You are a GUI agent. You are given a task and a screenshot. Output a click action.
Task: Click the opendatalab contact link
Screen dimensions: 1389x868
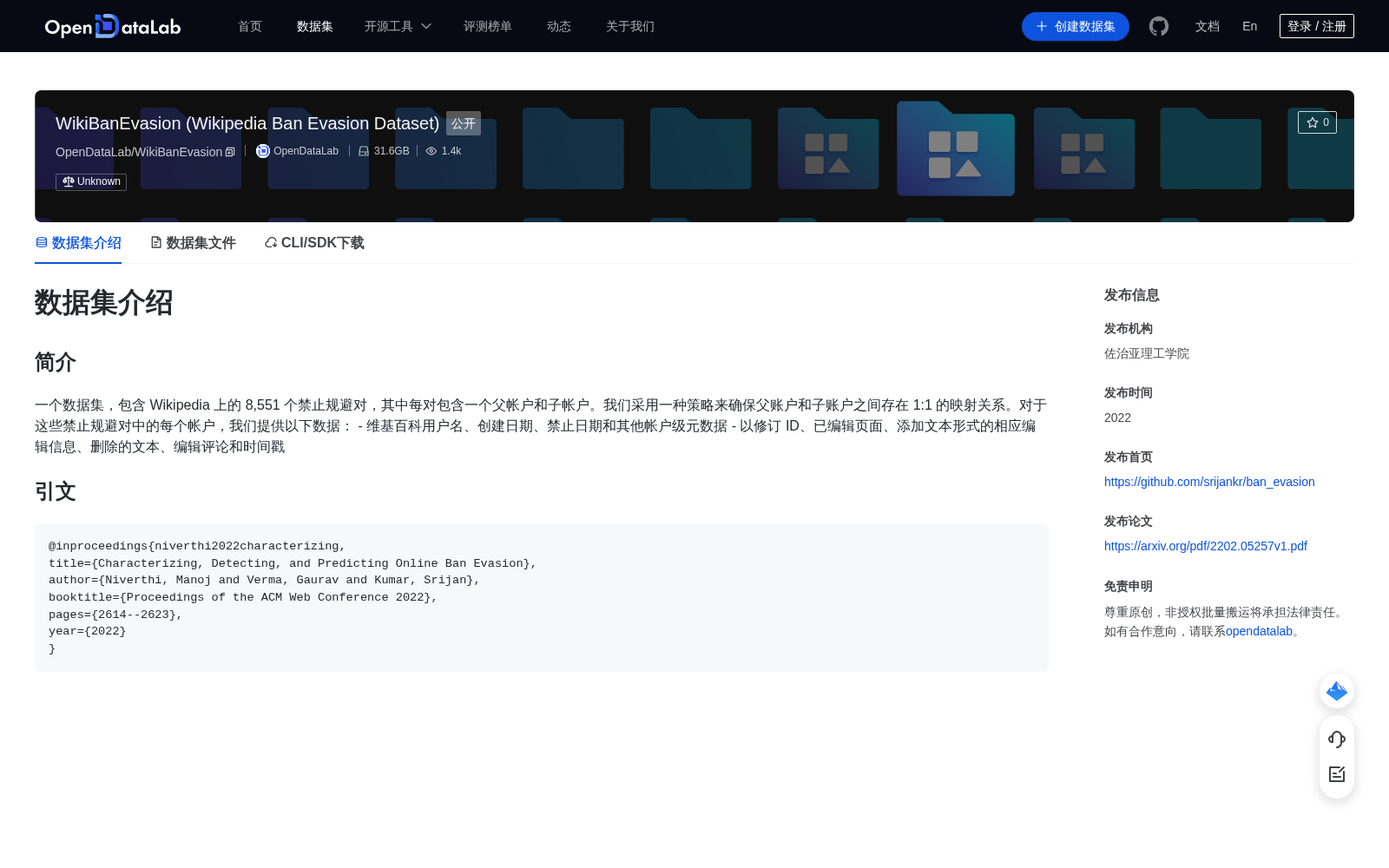click(x=1259, y=631)
